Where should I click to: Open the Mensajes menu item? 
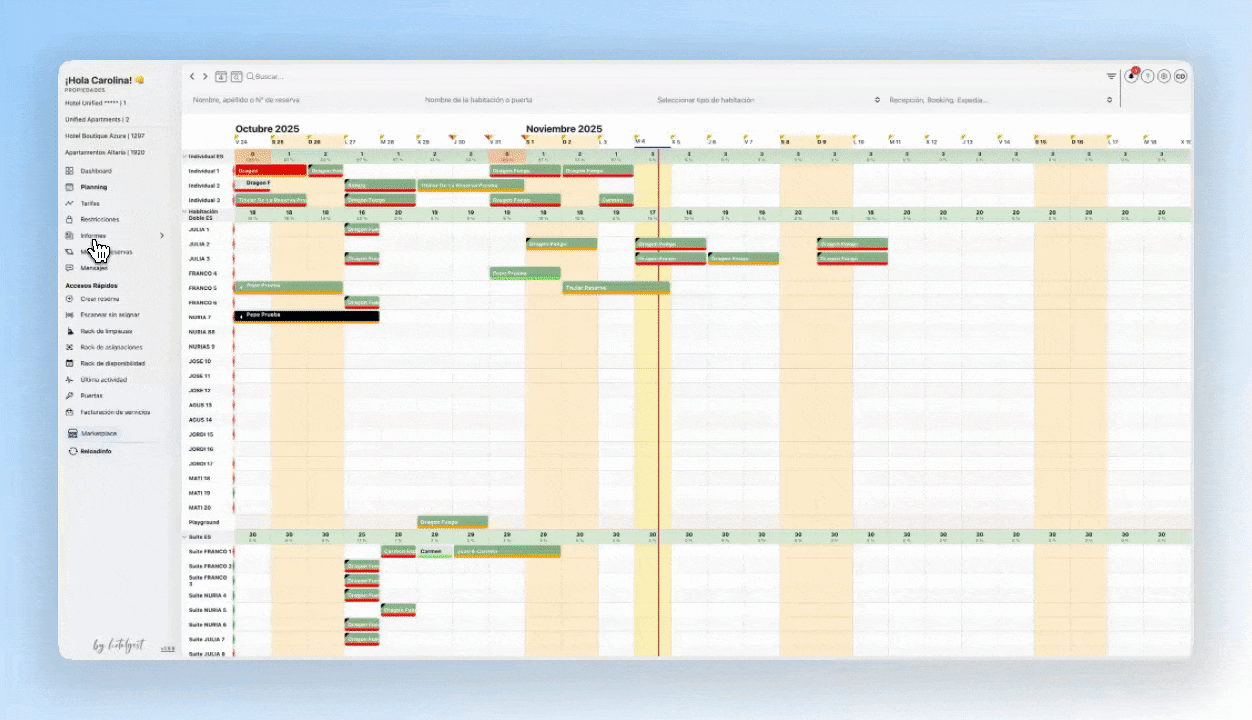pos(94,267)
